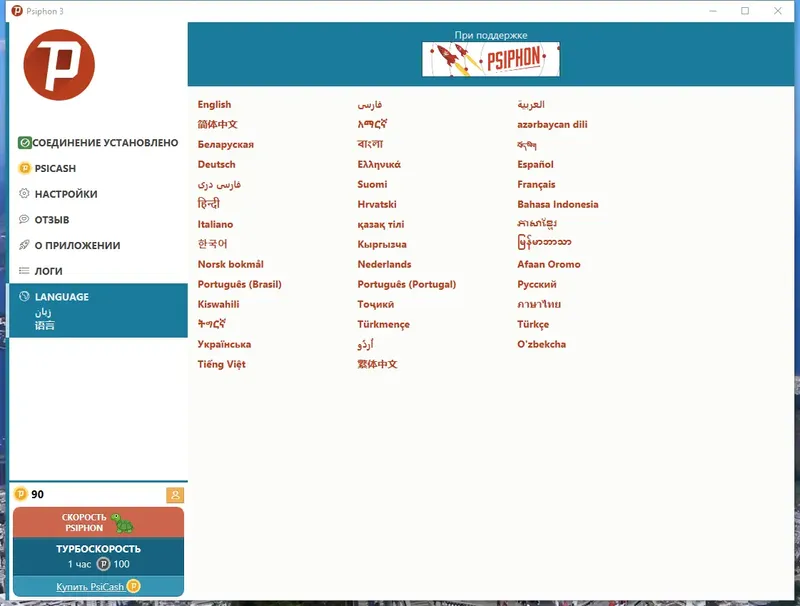Choose Afaan Oromo language
The image size is (800, 606).
coord(548,264)
